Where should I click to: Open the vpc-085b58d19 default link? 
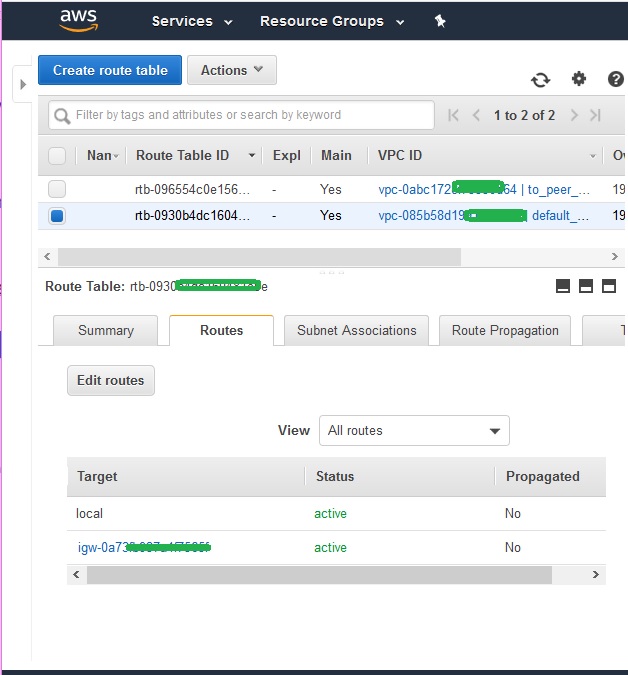click(483, 215)
